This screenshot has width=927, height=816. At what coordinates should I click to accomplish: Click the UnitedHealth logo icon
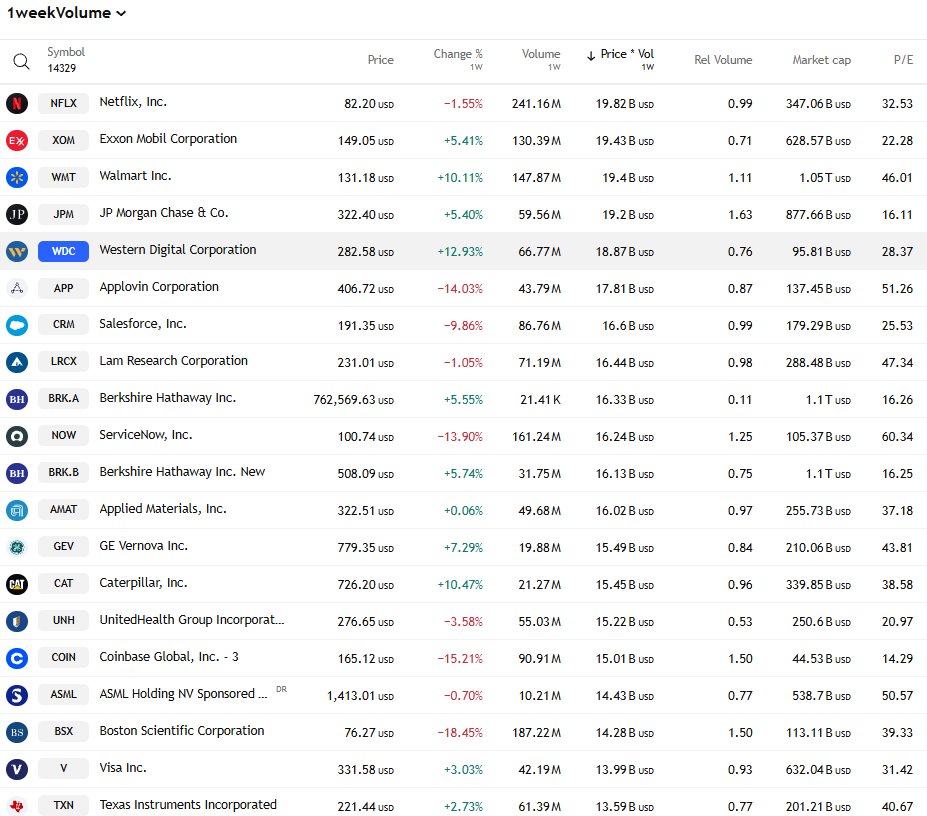click(17, 621)
